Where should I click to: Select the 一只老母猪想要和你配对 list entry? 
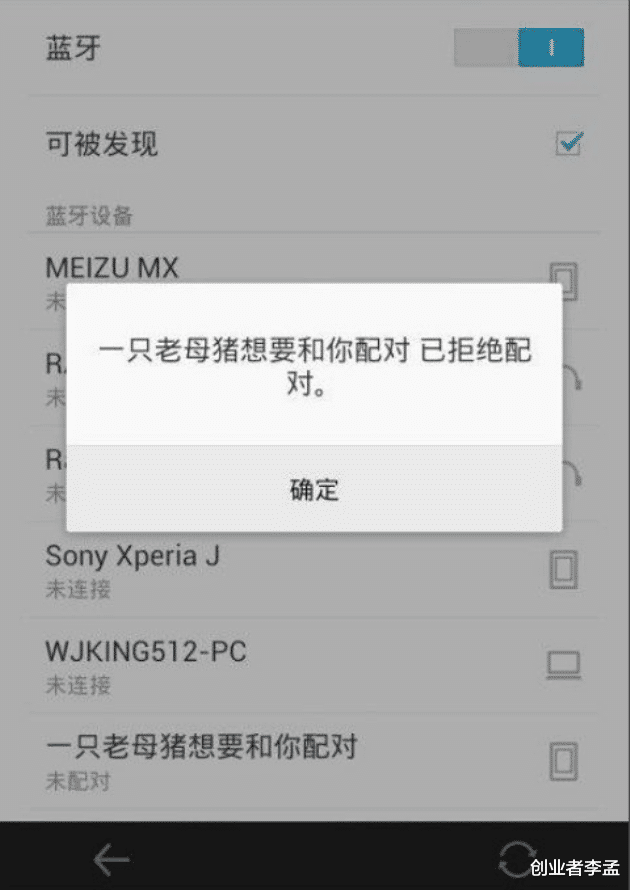314,762
